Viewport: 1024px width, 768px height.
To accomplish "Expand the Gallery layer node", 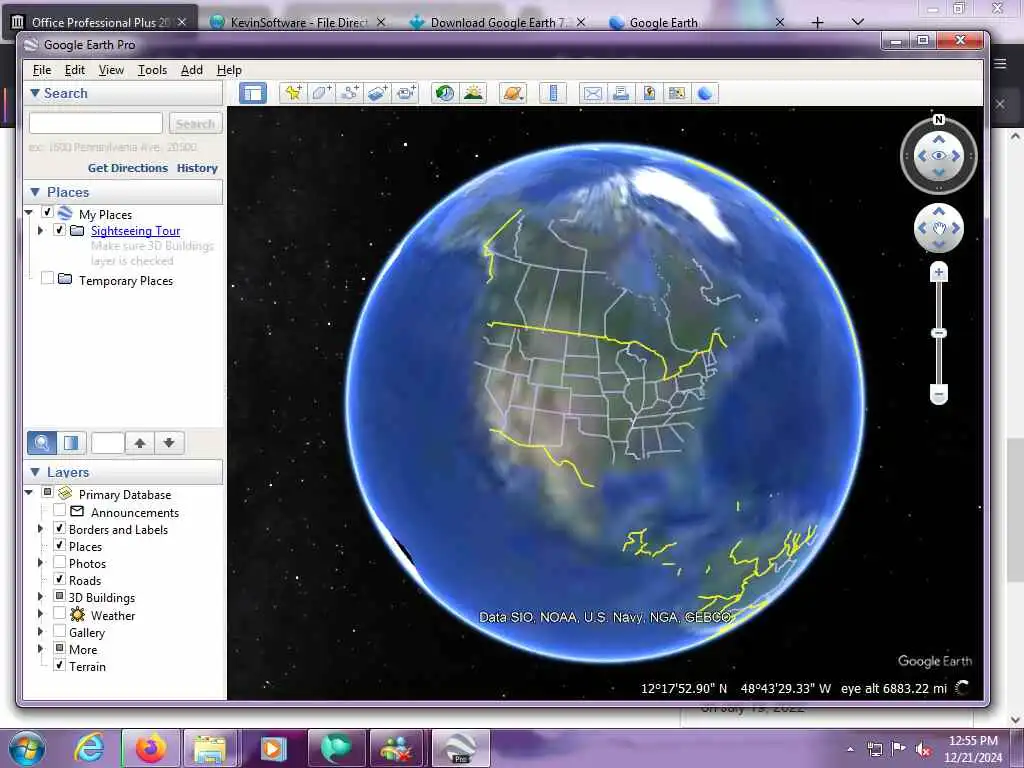I will (x=40, y=632).
